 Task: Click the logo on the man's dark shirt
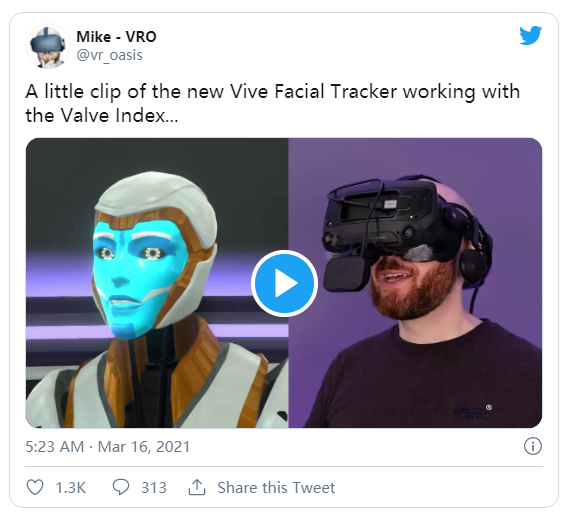coord(472,411)
